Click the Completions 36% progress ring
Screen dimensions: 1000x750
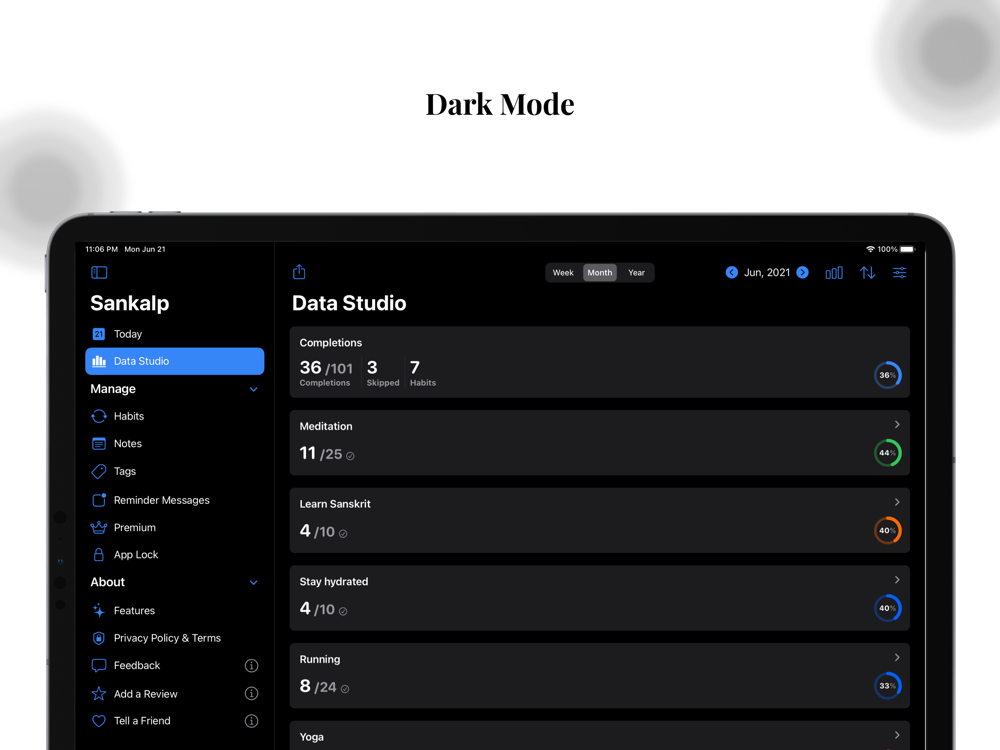pyautogui.click(x=887, y=375)
